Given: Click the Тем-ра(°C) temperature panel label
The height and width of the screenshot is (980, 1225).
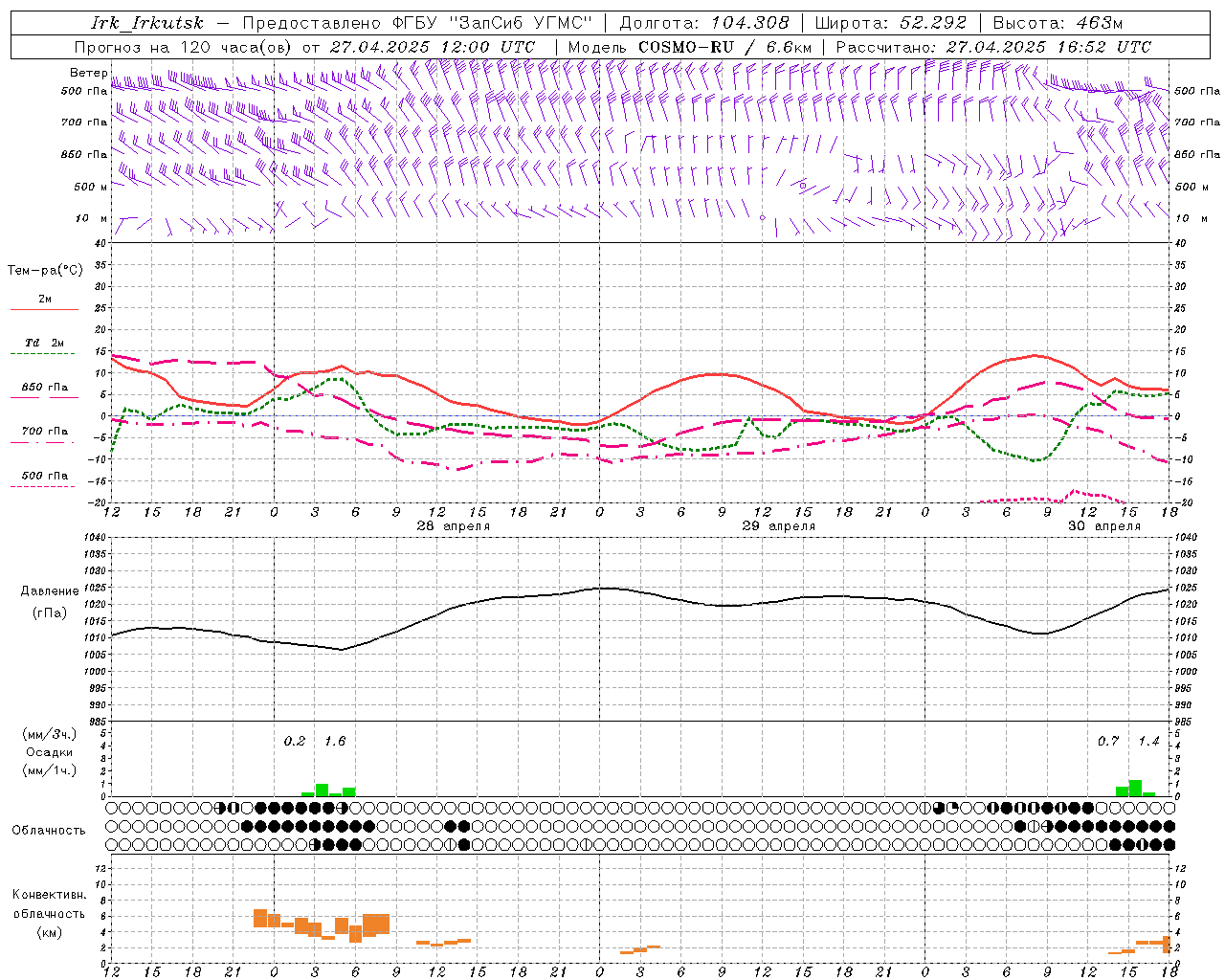Looking at the screenshot, I should 45,271.
